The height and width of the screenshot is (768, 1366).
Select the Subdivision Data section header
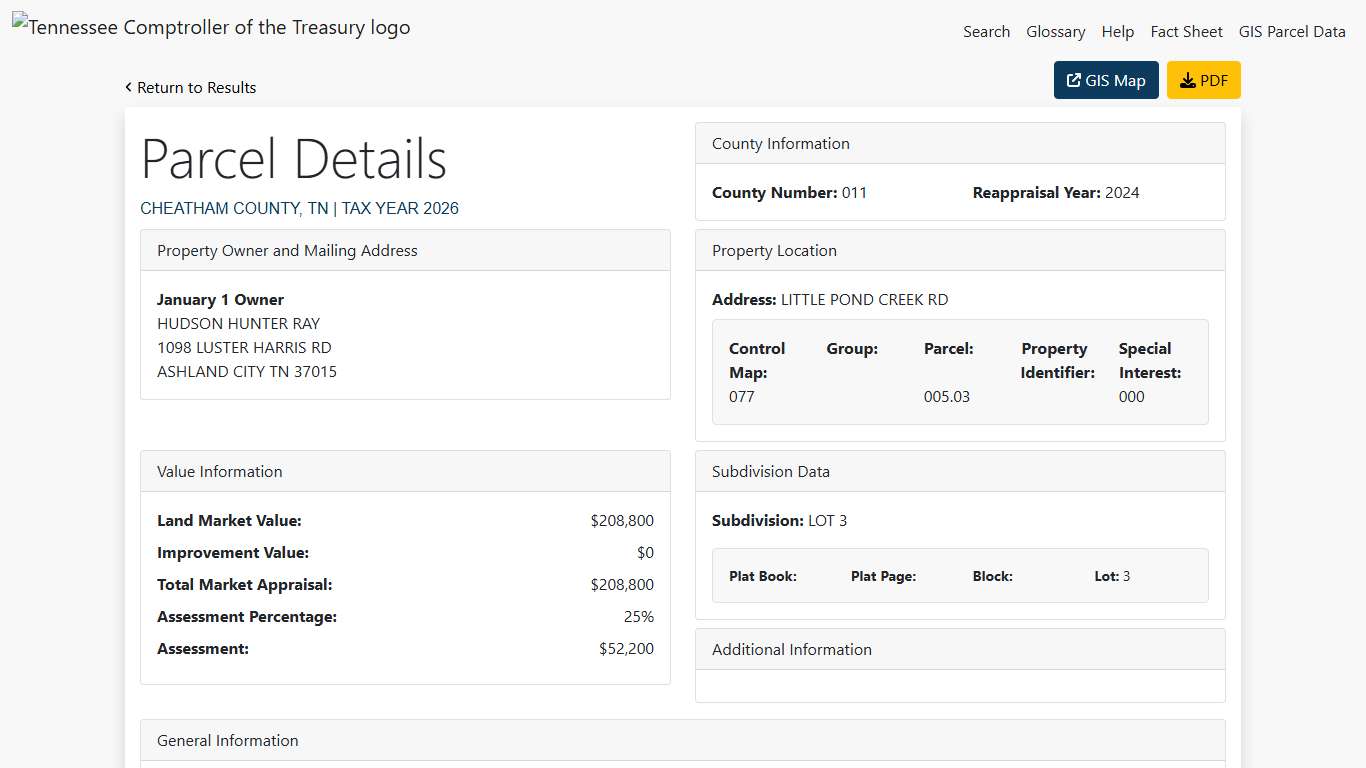coord(771,471)
